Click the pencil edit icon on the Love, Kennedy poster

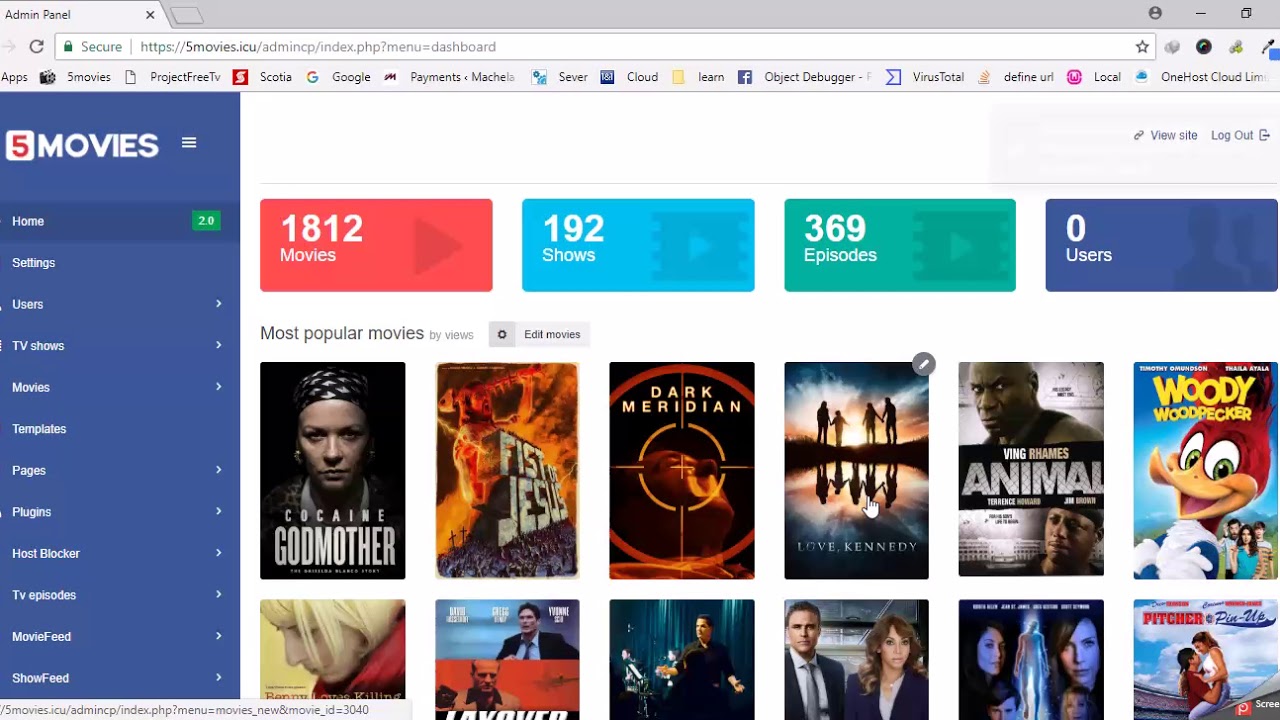924,364
